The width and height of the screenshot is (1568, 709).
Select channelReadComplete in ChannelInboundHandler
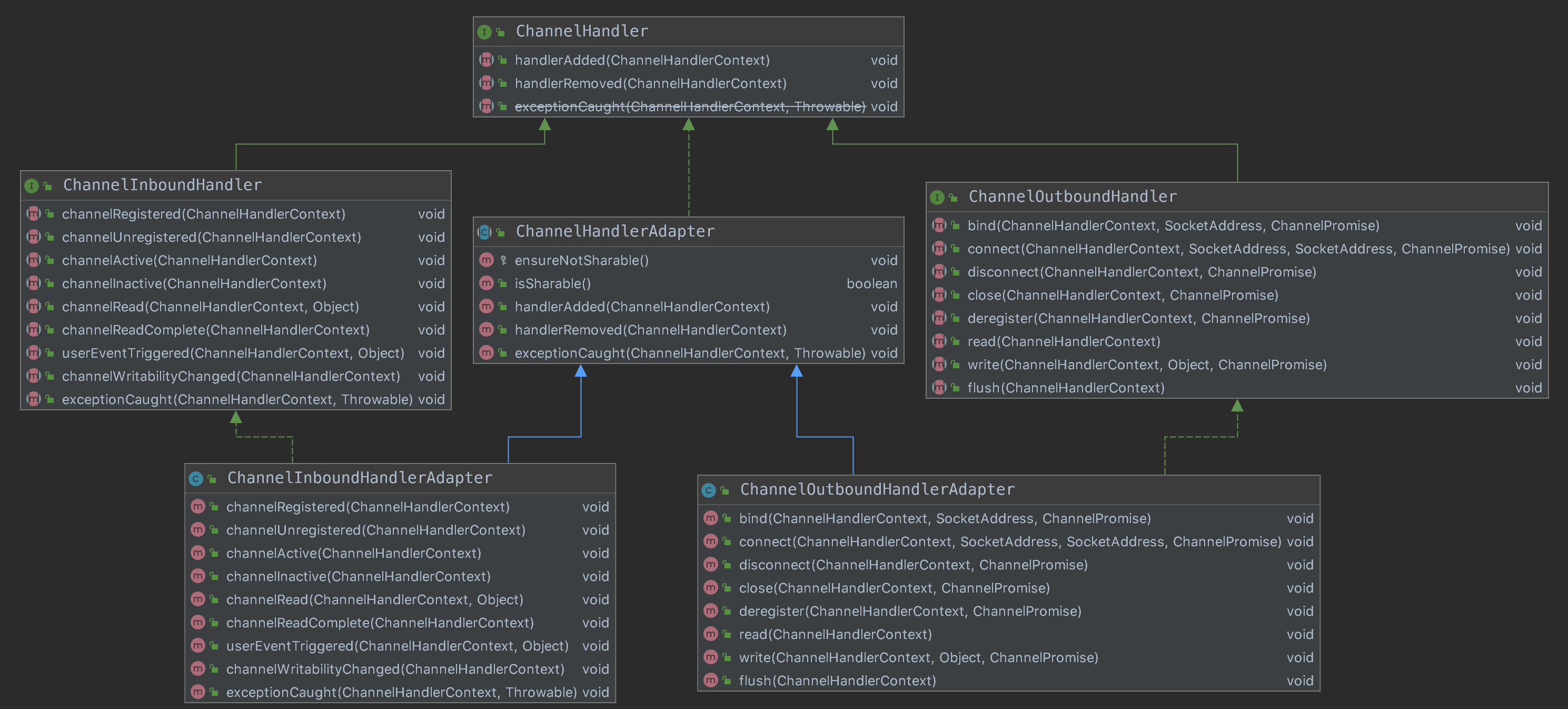click(215, 330)
